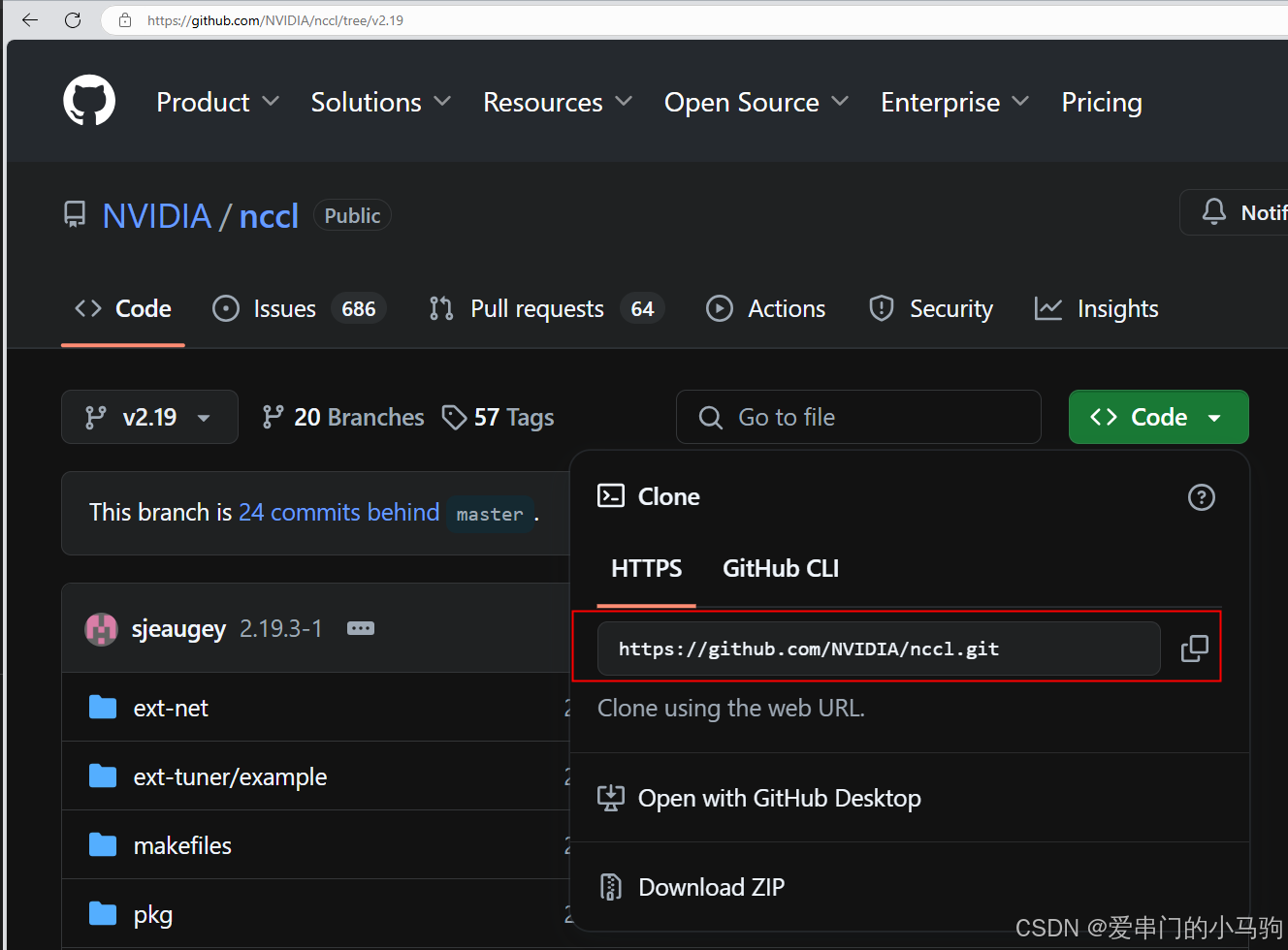Expand the Resources menu
Screen dimensions: 1288x950
pyautogui.click(x=558, y=102)
